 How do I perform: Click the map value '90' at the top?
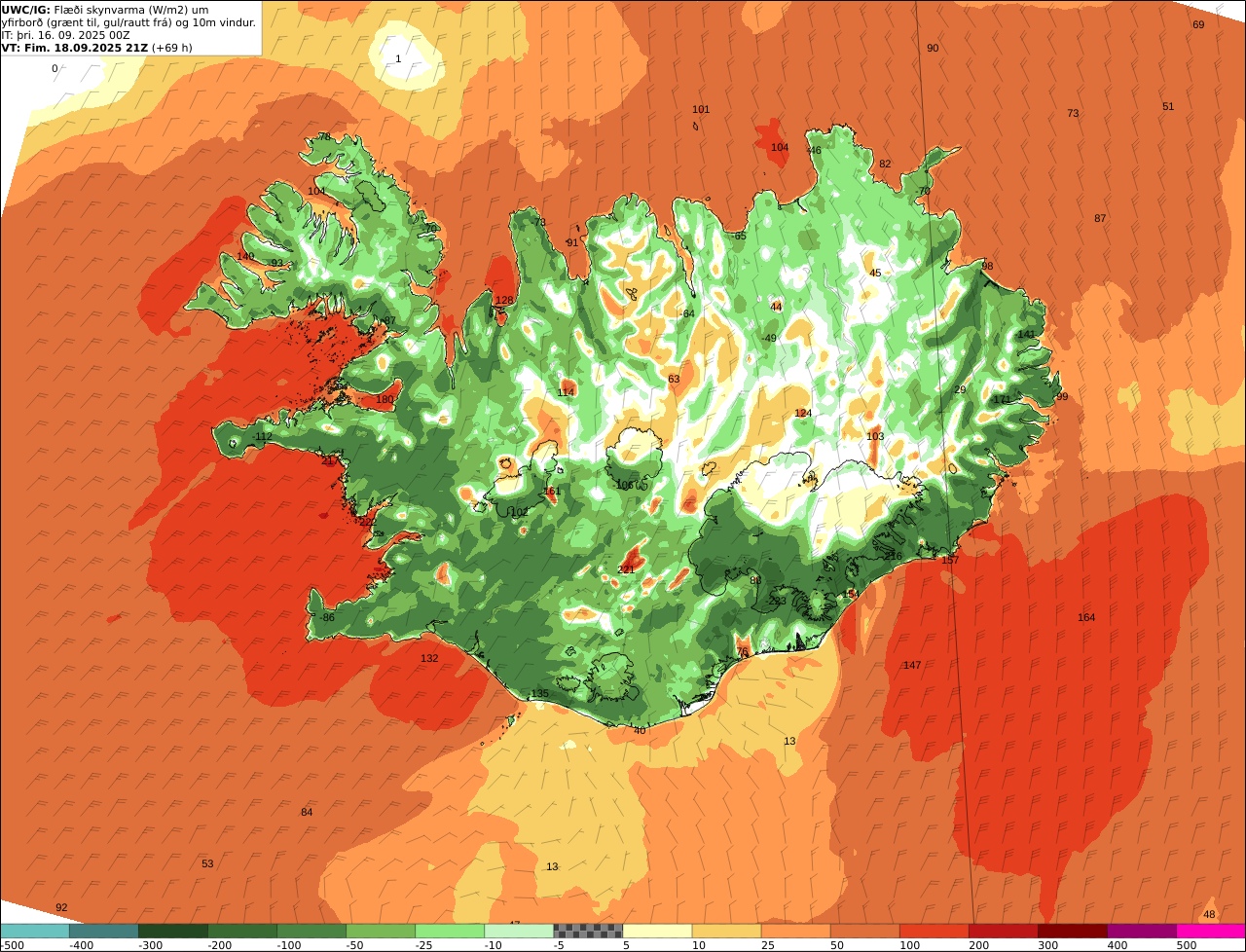[x=933, y=49]
